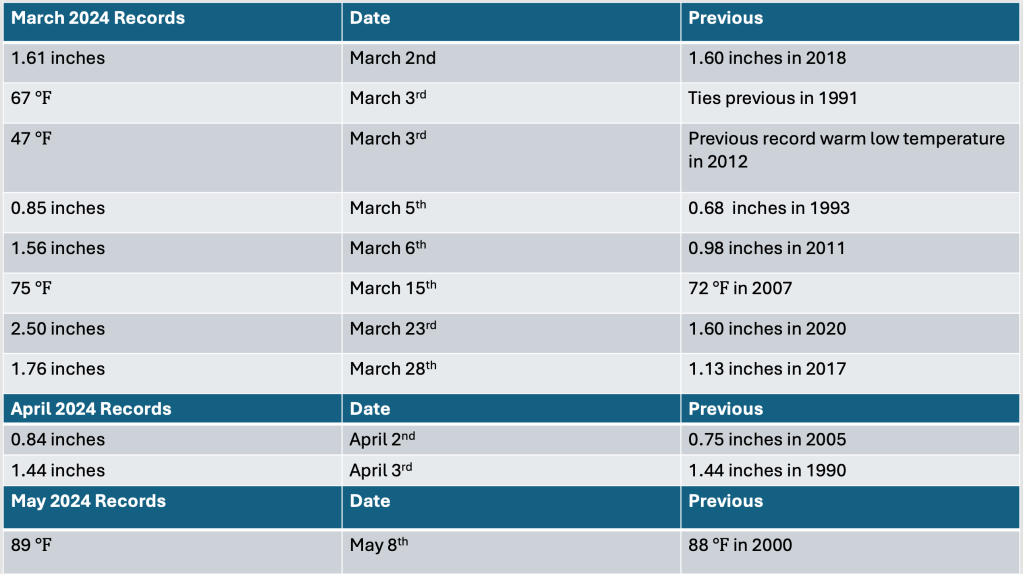Click the "March 6th" date cell
The image size is (1023, 574).
[x=388, y=248]
